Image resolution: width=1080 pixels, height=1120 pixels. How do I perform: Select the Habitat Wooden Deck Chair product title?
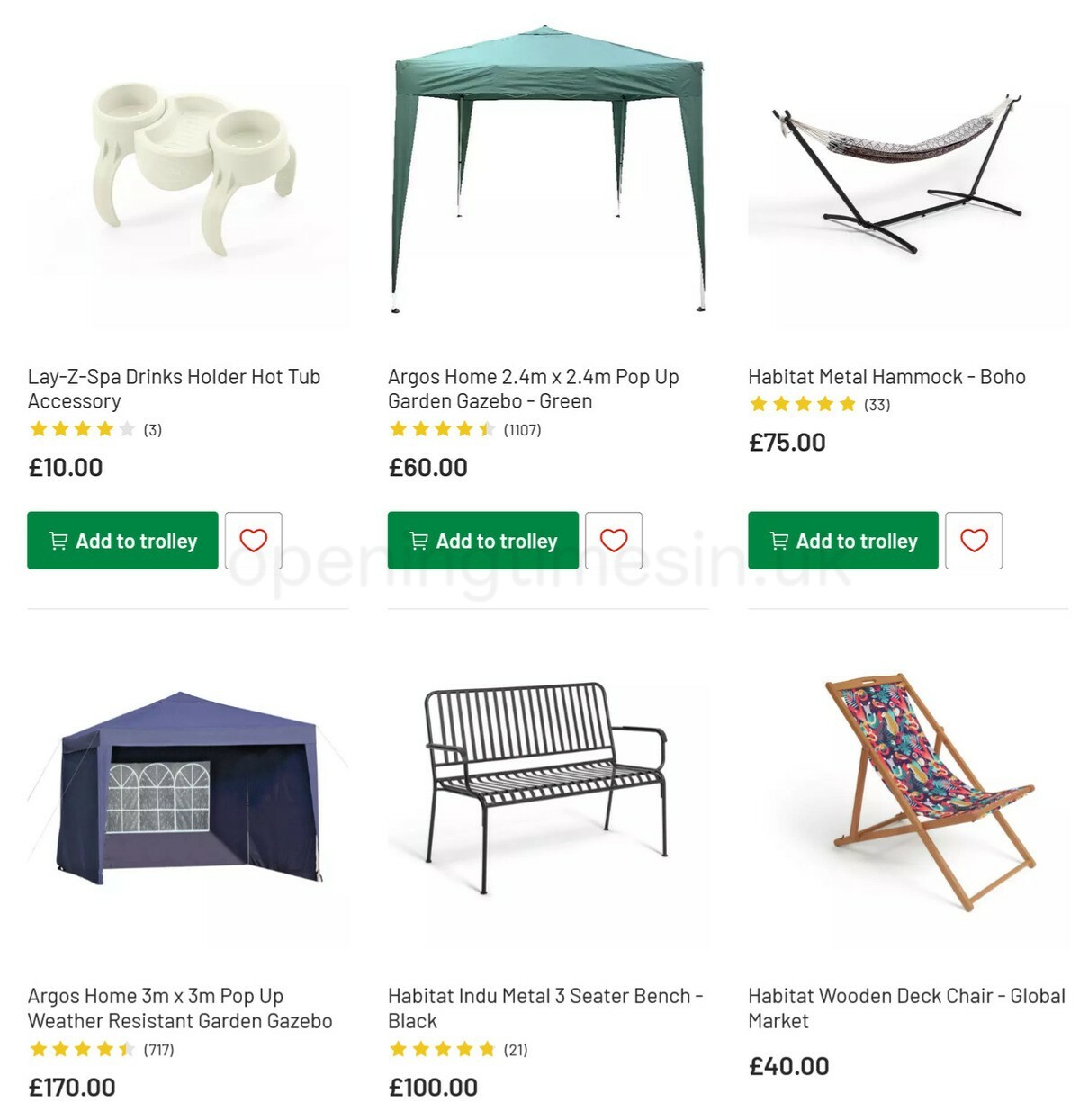[x=904, y=1008]
